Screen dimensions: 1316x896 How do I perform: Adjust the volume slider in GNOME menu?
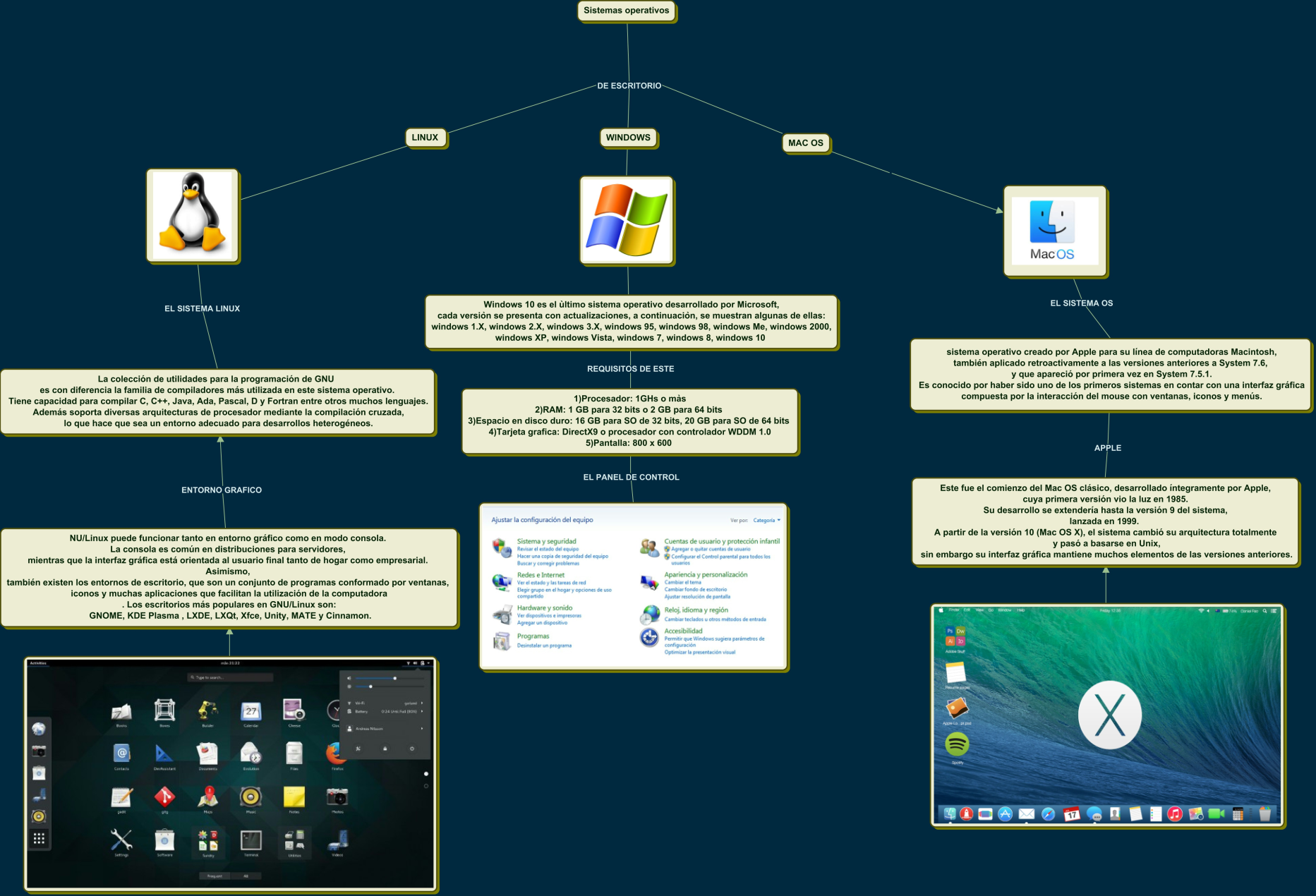(x=394, y=678)
